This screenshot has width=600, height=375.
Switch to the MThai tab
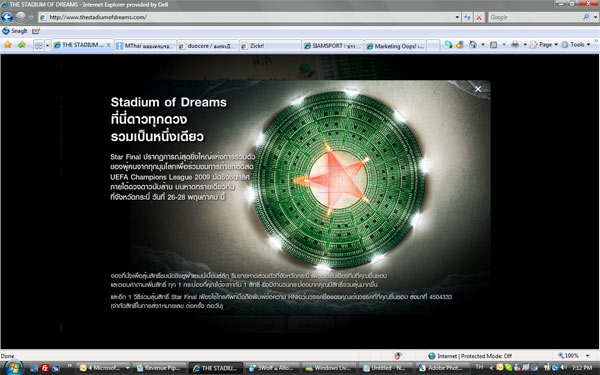point(145,46)
